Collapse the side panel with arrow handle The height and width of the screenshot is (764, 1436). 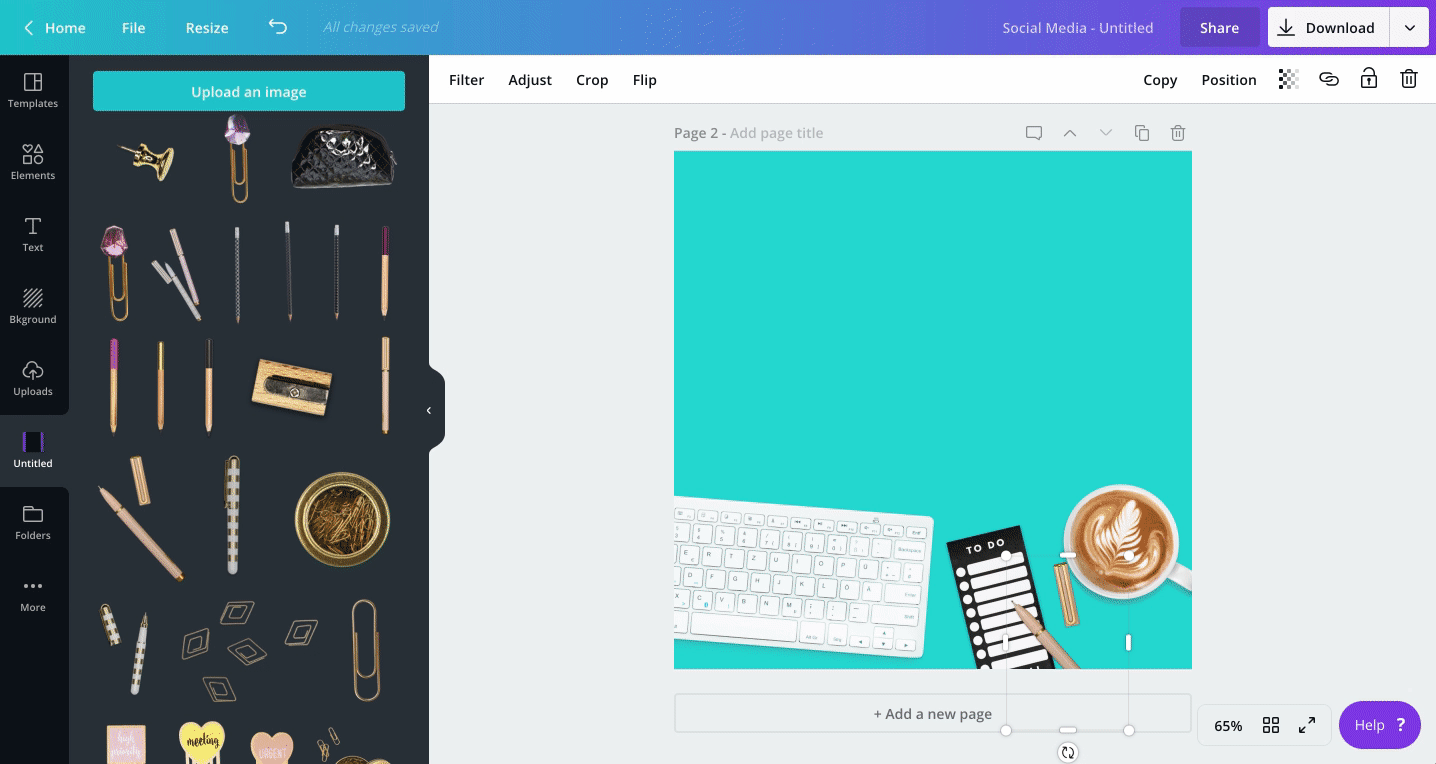[429, 410]
